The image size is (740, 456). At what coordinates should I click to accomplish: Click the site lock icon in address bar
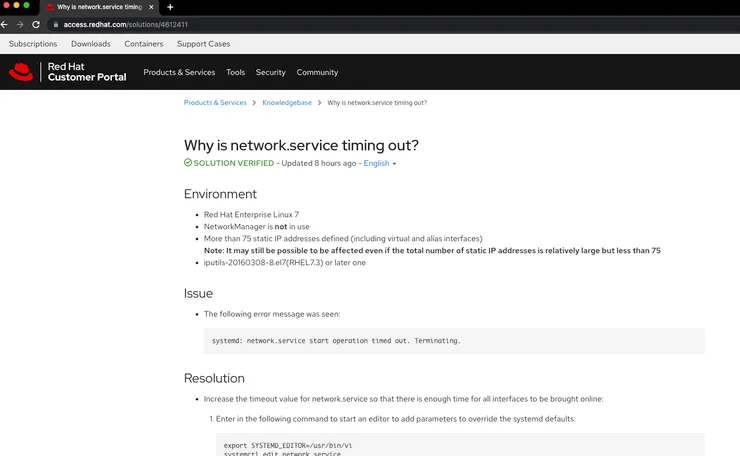(57, 24)
